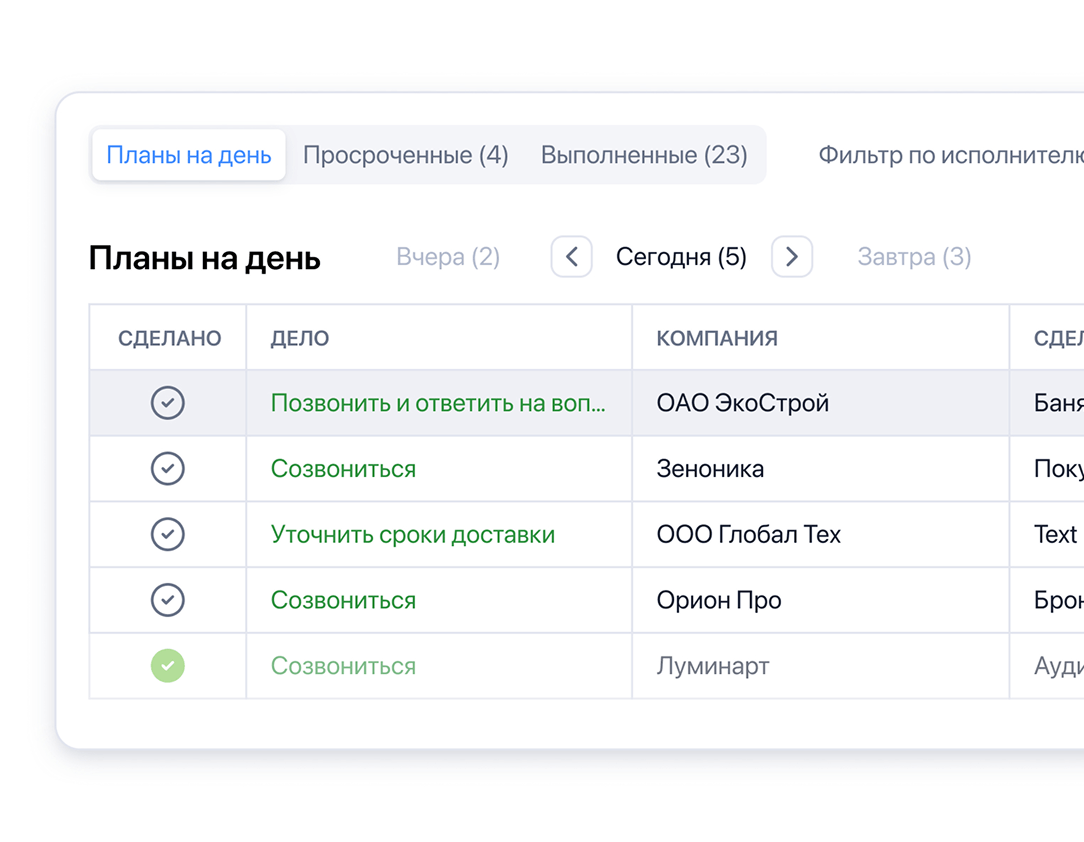1084x842 pixels.
Task: Toggle completion for Уточнить сроки доставки
Action: (x=168, y=534)
